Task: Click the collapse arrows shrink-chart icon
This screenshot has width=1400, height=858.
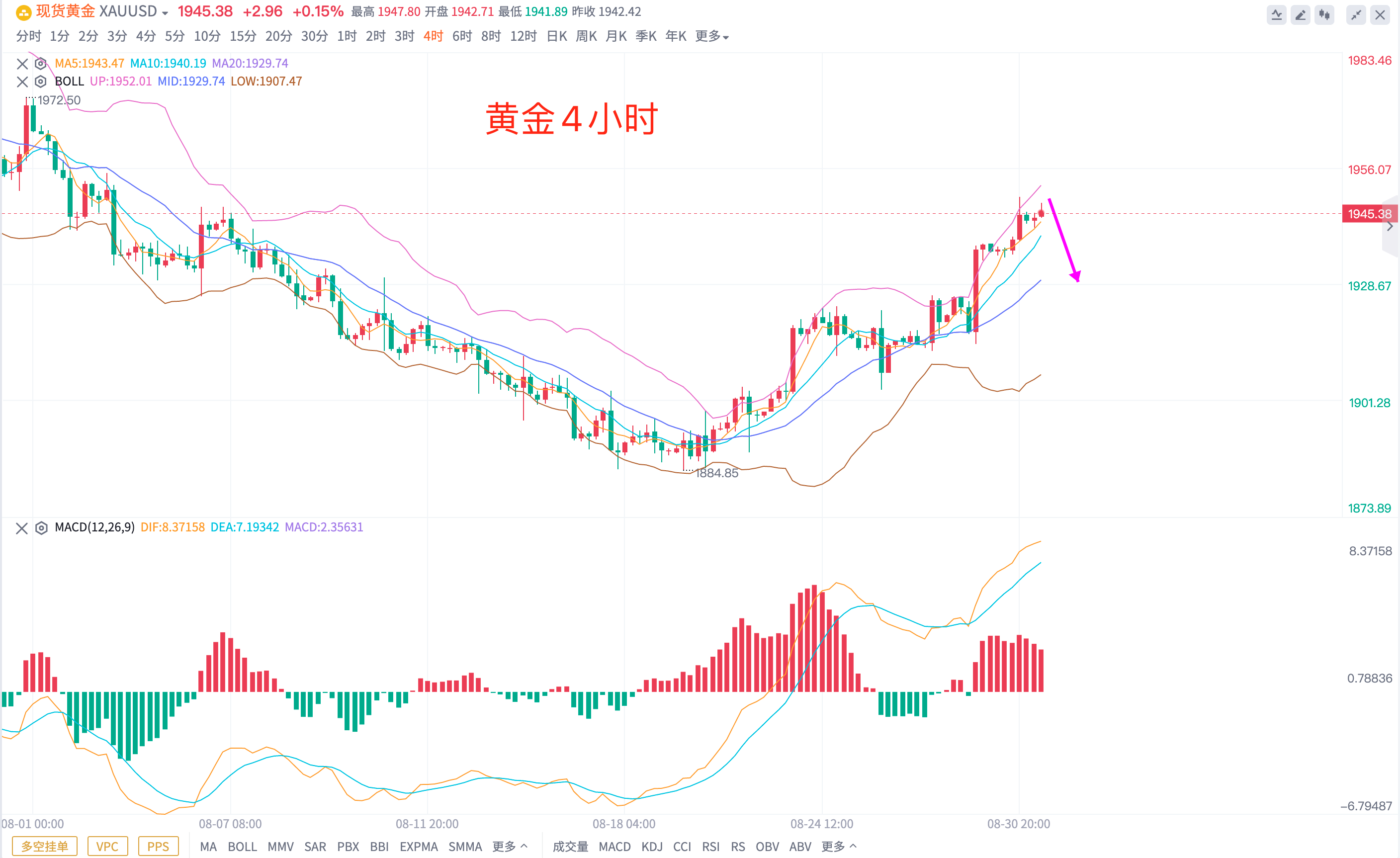Action: [x=1356, y=15]
